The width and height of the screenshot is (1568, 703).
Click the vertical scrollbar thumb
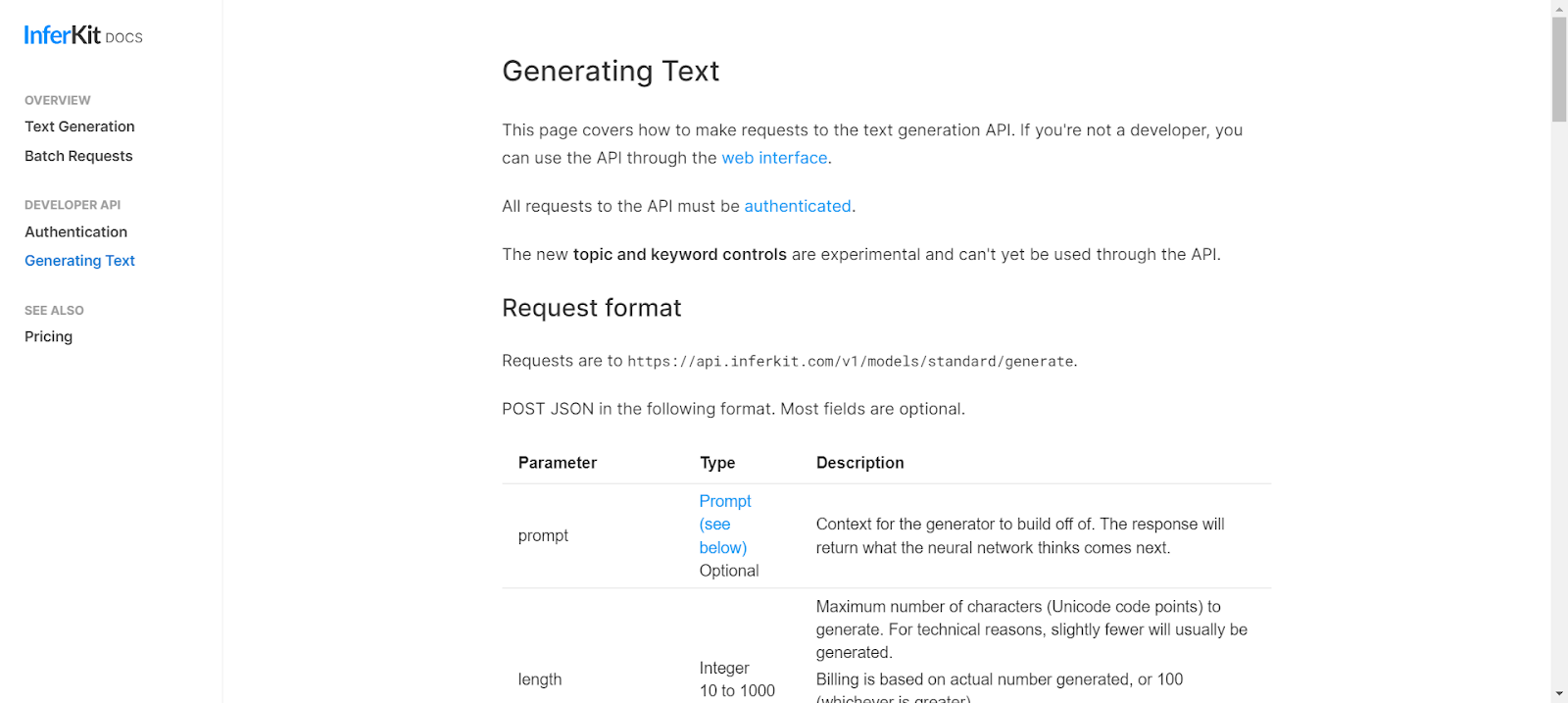[1559, 69]
